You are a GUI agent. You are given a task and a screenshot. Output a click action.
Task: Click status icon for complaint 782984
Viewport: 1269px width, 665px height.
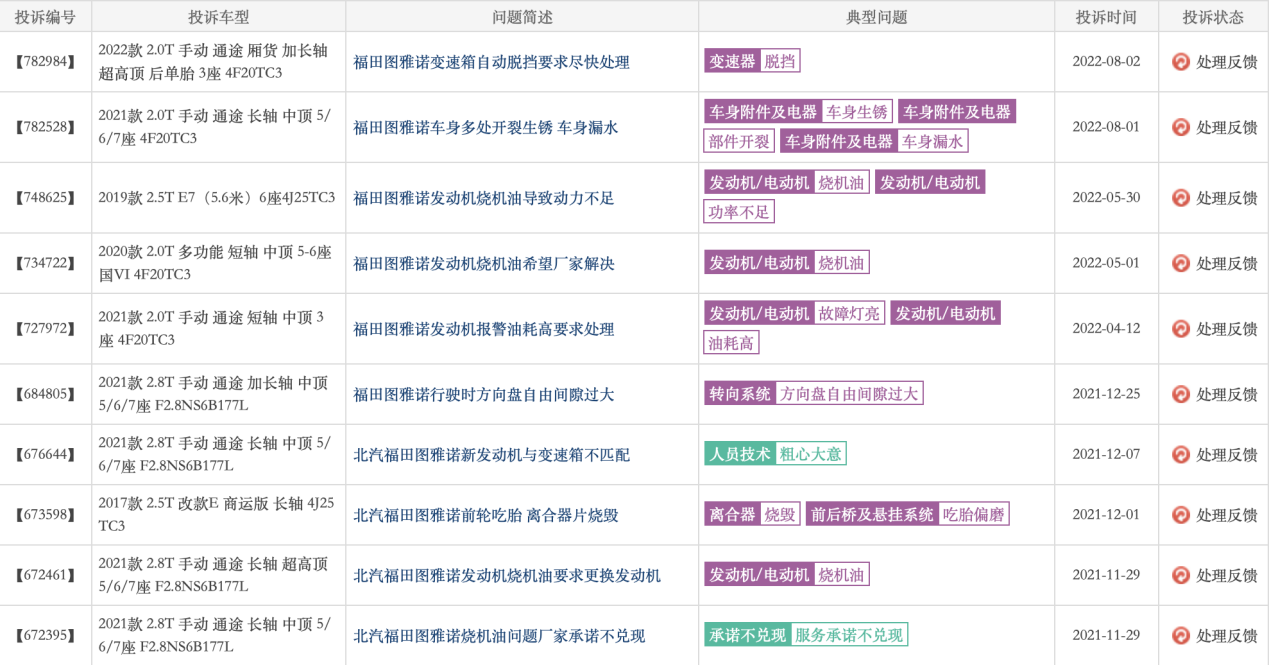[1181, 62]
